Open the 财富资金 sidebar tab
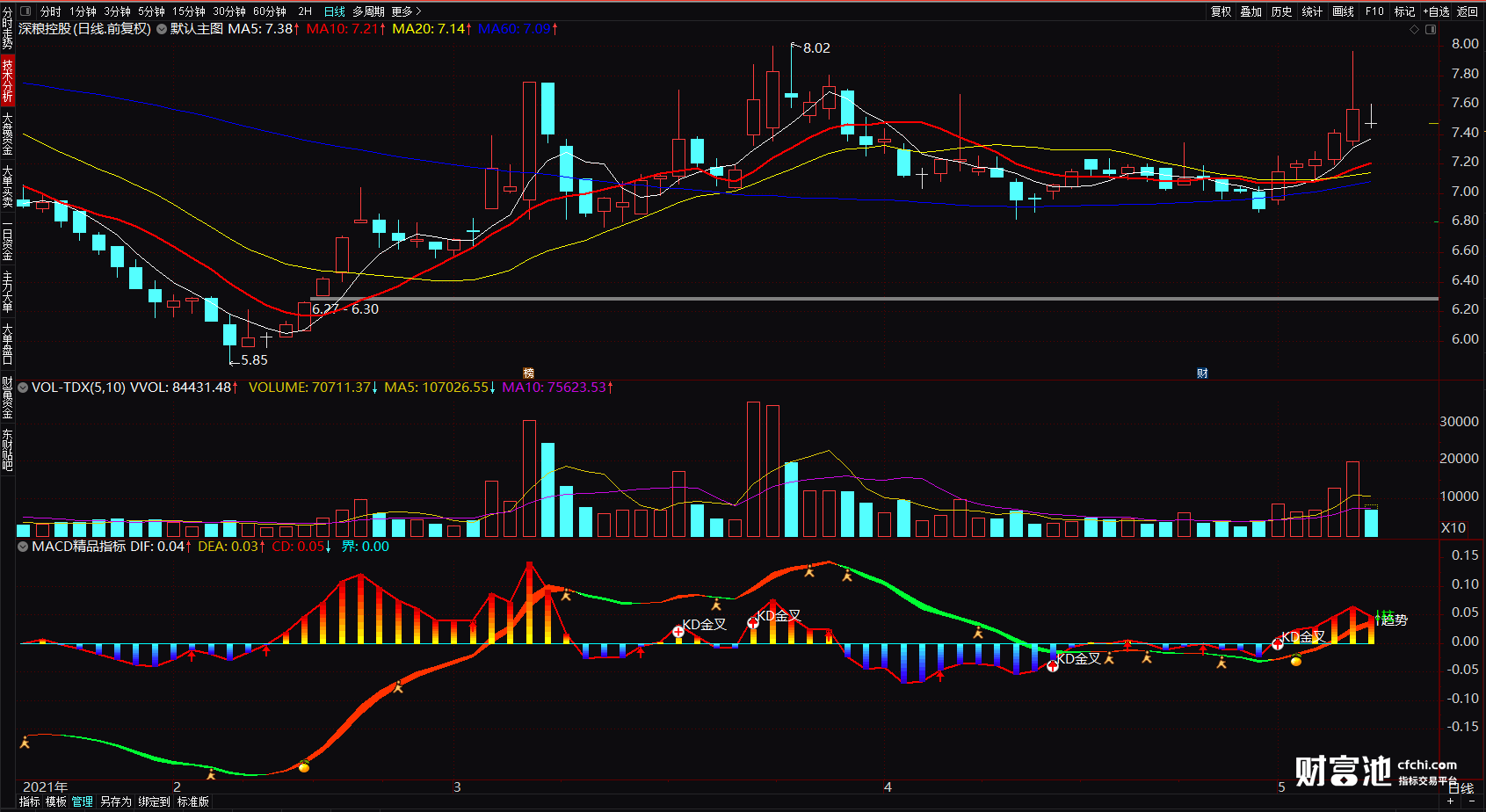The height and width of the screenshot is (812, 1486). [7, 398]
